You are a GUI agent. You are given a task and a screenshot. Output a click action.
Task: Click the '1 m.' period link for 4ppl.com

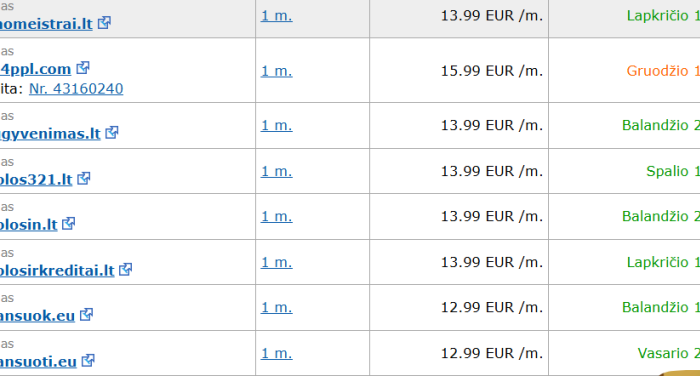point(276,71)
